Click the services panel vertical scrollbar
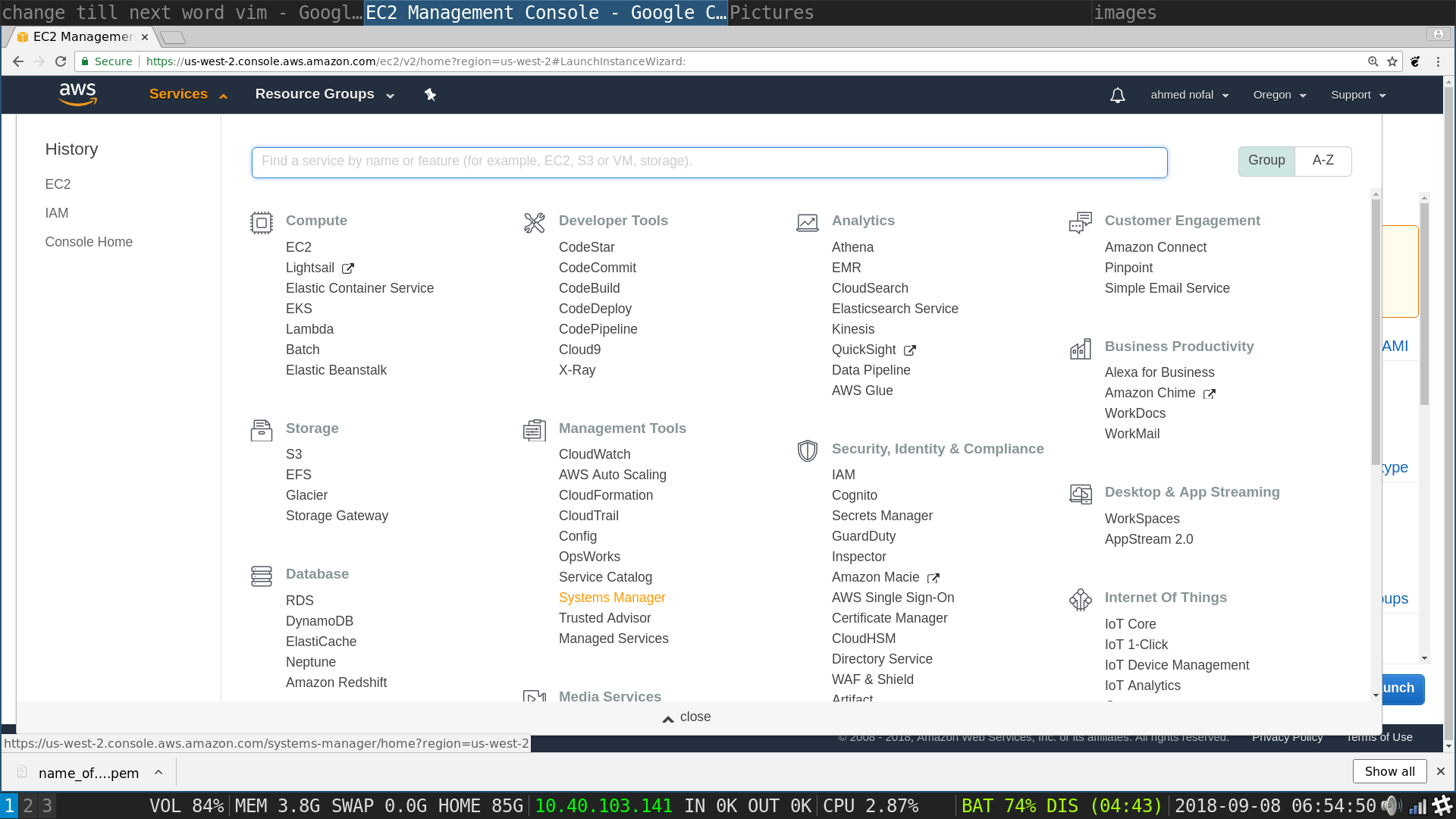The image size is (1456, 819). coord(1376,334)
